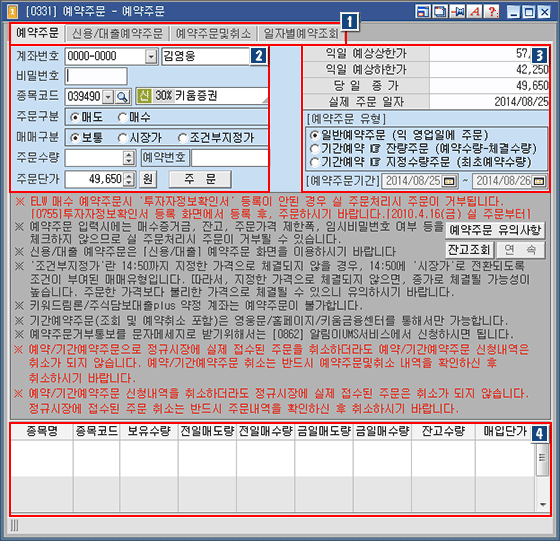Click the first title bar toolbar icon
This screenshot has height=541, width=560.
(422, 12)
